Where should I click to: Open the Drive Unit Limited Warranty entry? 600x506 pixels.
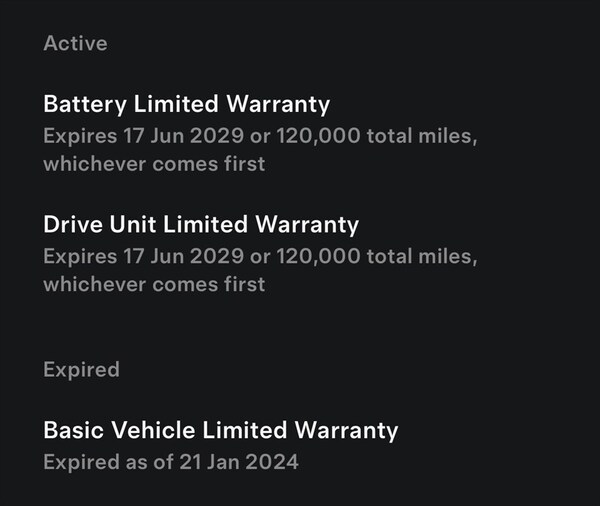[x=201, y=224]
